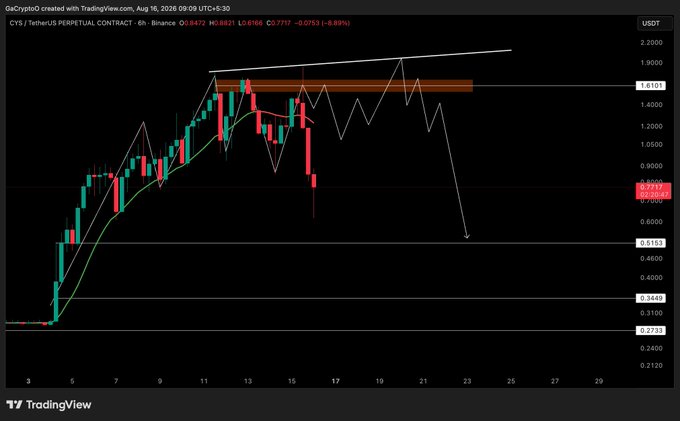Click the 0.2120 price axis label
The image size is (680, 421).
651,366
